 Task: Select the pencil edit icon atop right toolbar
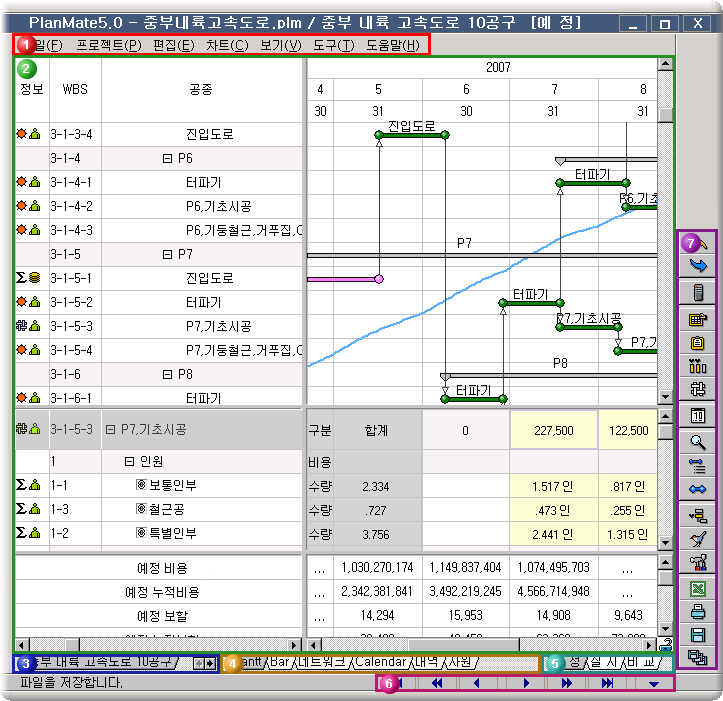pyautogui.click(x=698, y=243)
